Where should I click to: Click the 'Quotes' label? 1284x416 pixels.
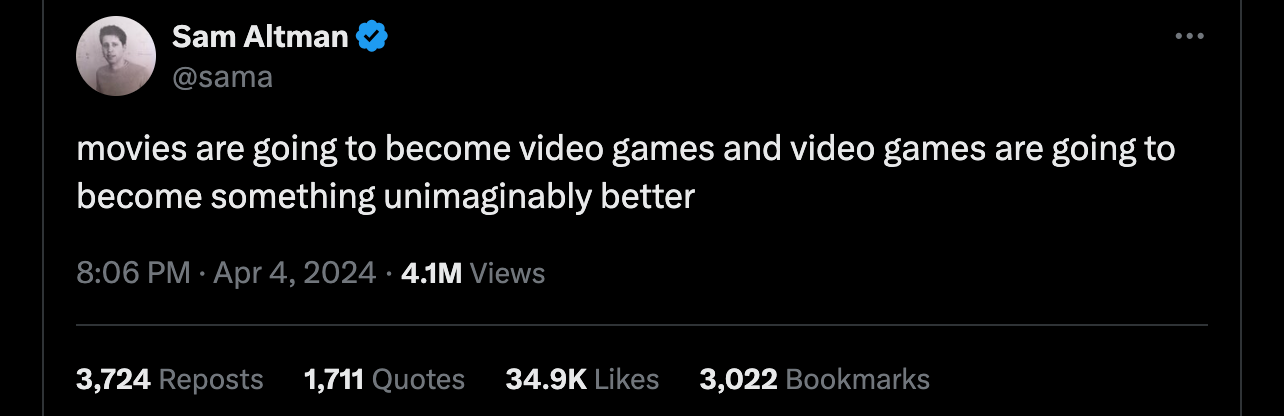tap(418, 379)
